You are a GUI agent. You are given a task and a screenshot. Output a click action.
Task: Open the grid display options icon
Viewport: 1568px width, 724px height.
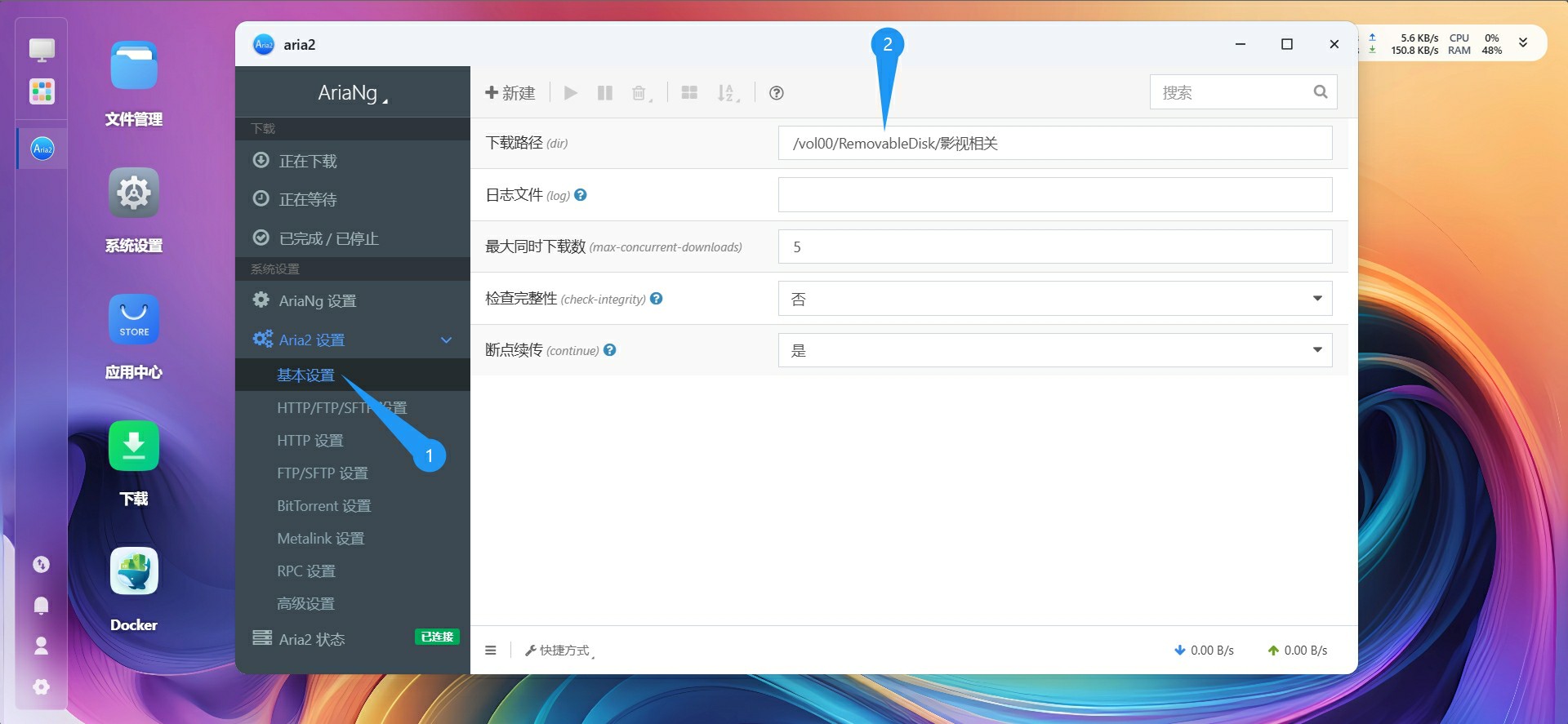pos(689,93)
